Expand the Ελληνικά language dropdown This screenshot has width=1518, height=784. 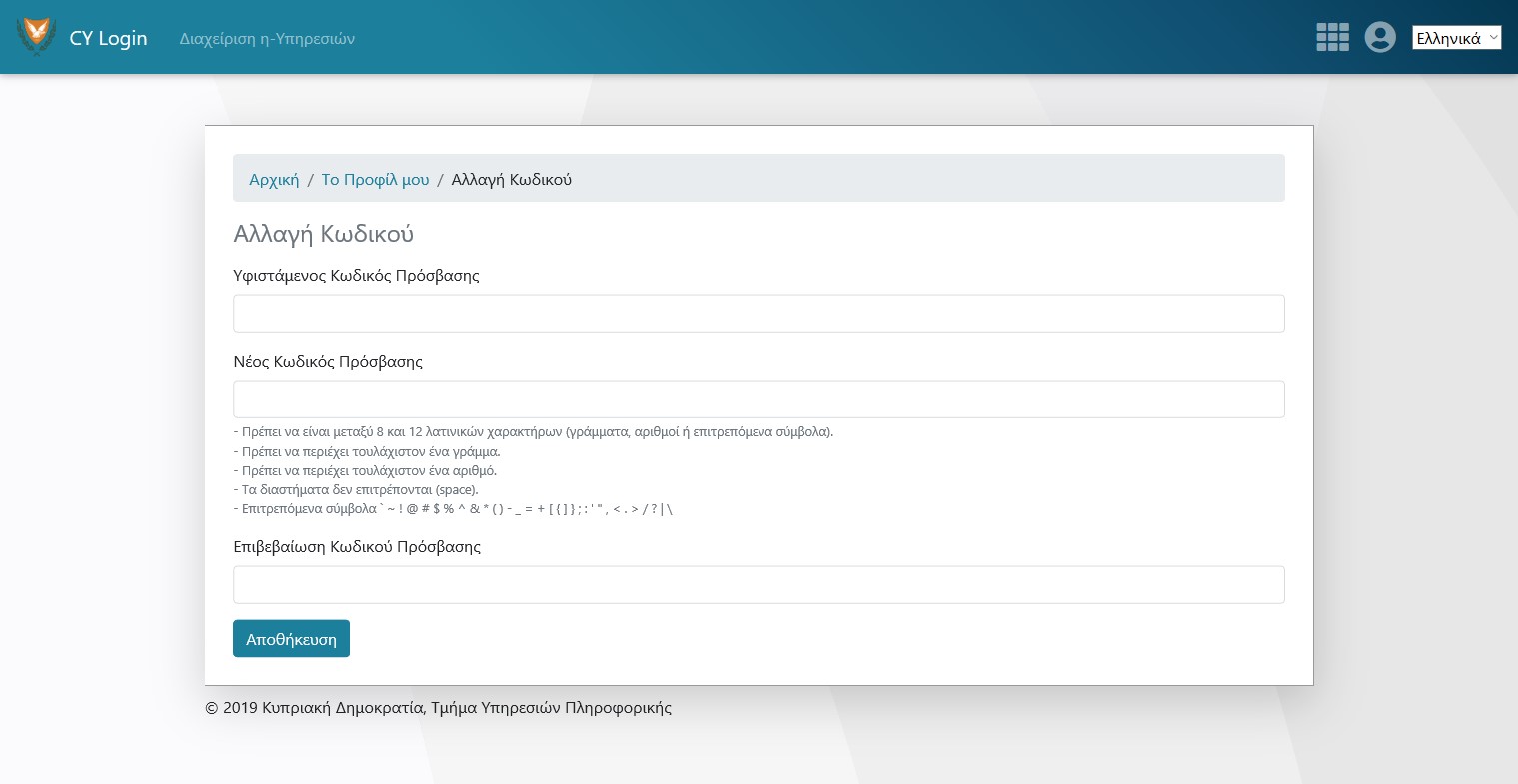click(x=1455, y=38)
